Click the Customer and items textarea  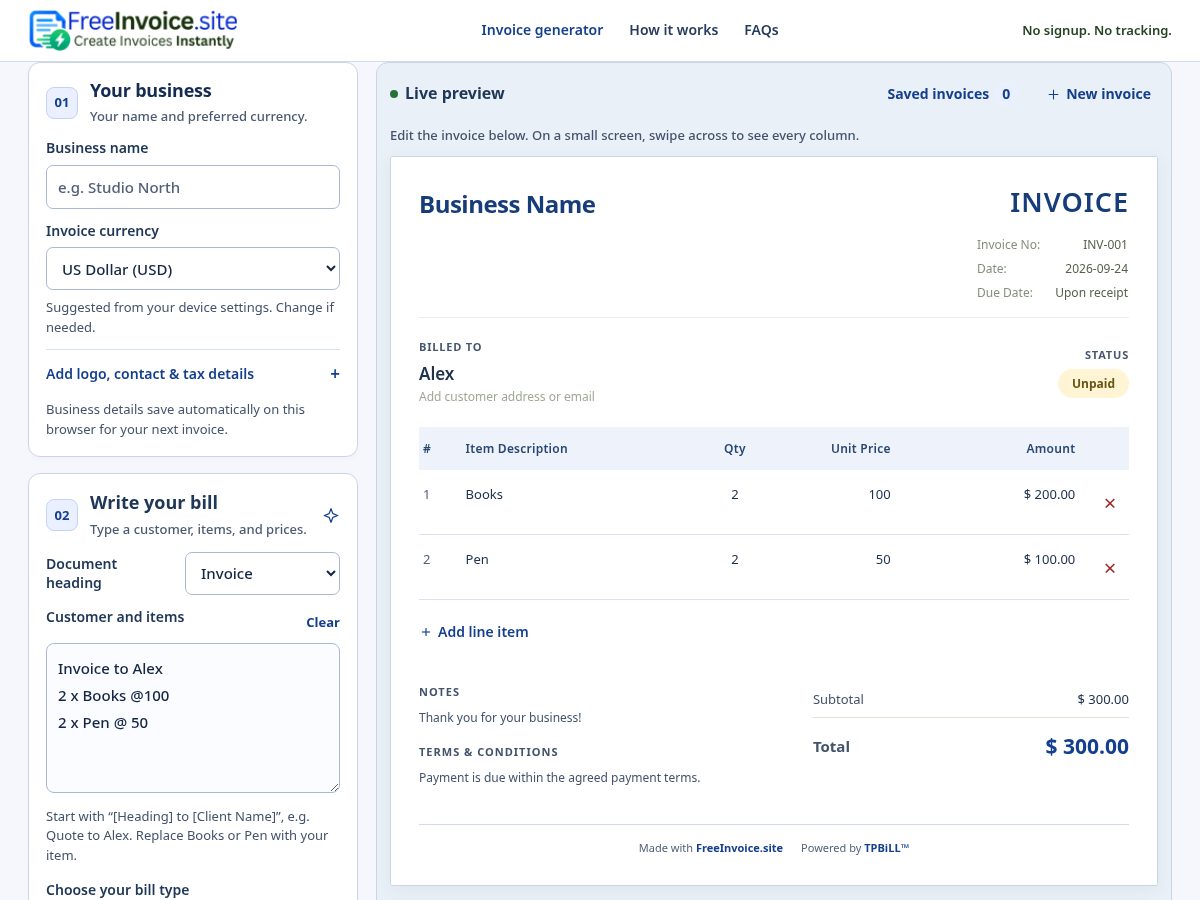tap(193, 718)
